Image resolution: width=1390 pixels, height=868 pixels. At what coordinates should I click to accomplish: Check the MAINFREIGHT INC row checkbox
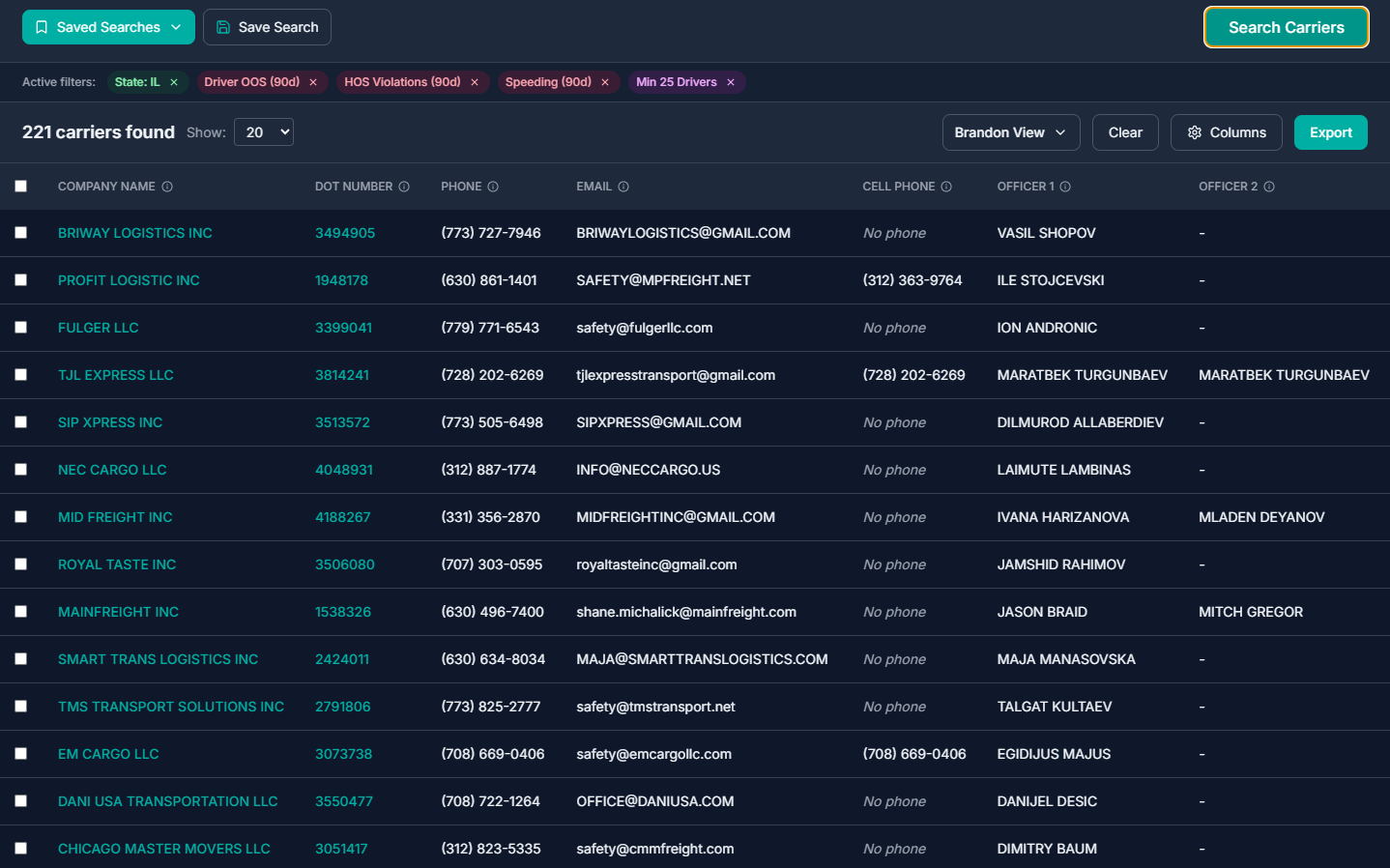pos(21,611)
